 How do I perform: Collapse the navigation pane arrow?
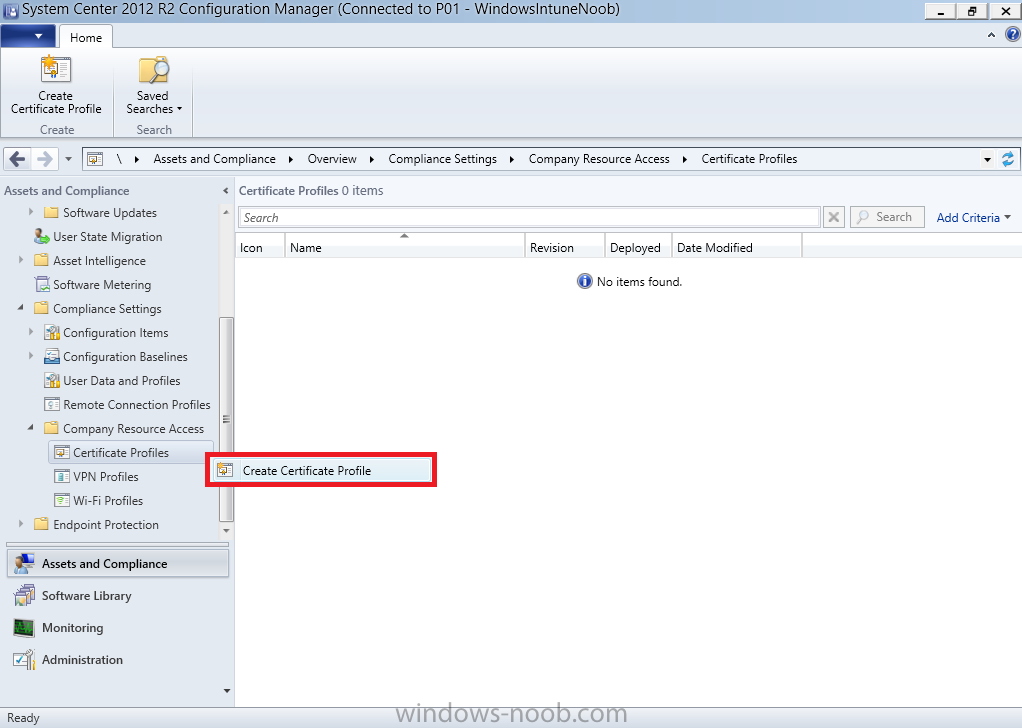[226, 191]
